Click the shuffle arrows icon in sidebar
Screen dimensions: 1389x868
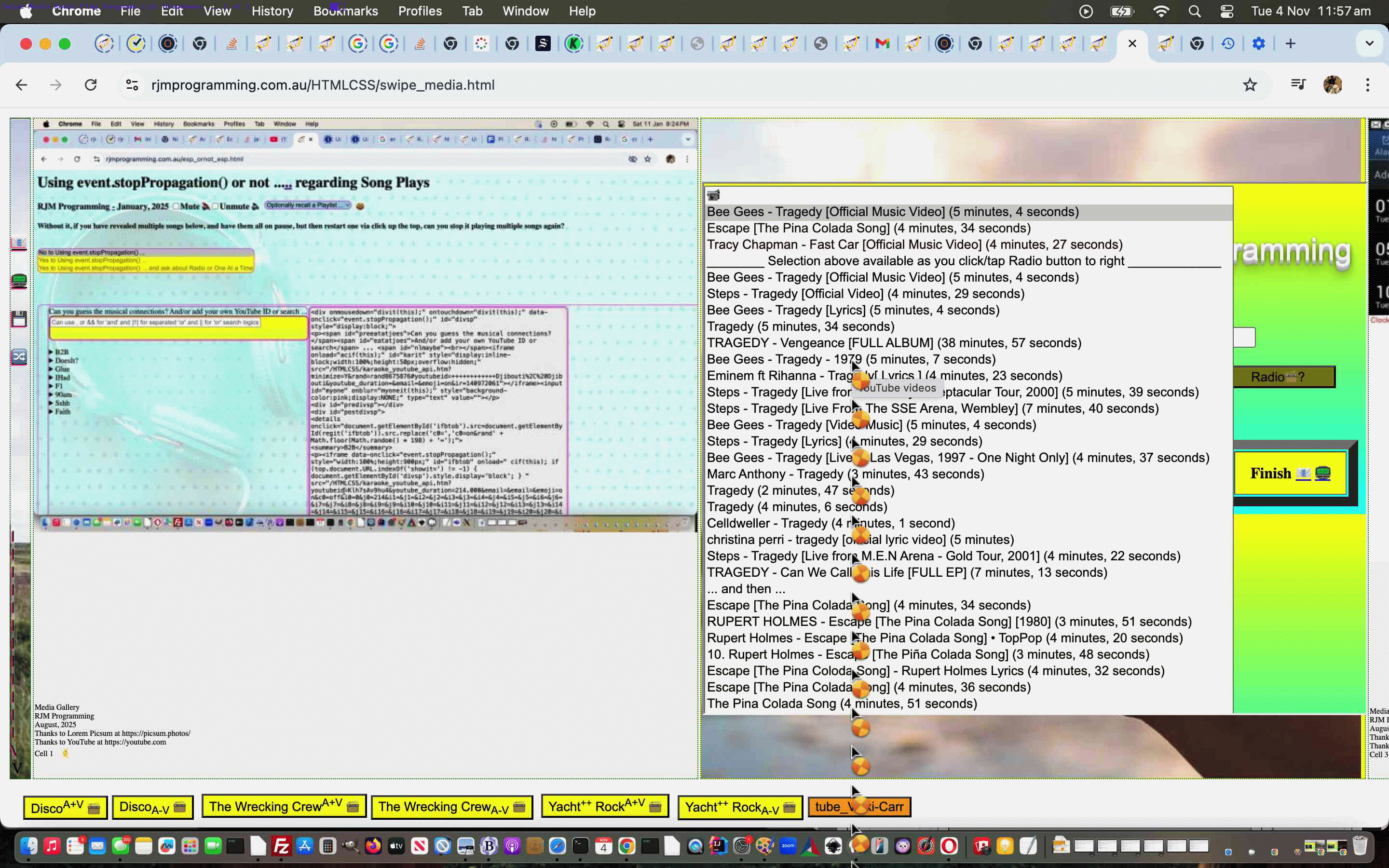pyautogui.click(x=19, y=357)
